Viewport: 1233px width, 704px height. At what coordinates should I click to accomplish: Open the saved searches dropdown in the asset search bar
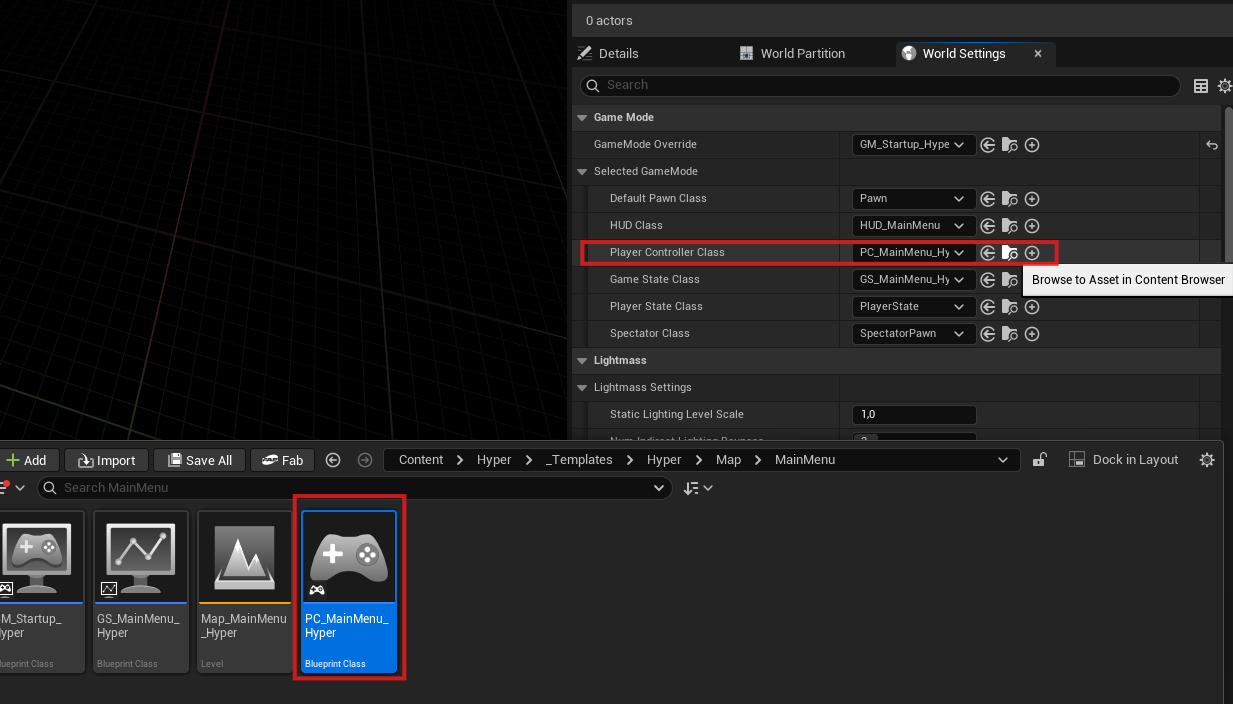(x=659, y=488)
